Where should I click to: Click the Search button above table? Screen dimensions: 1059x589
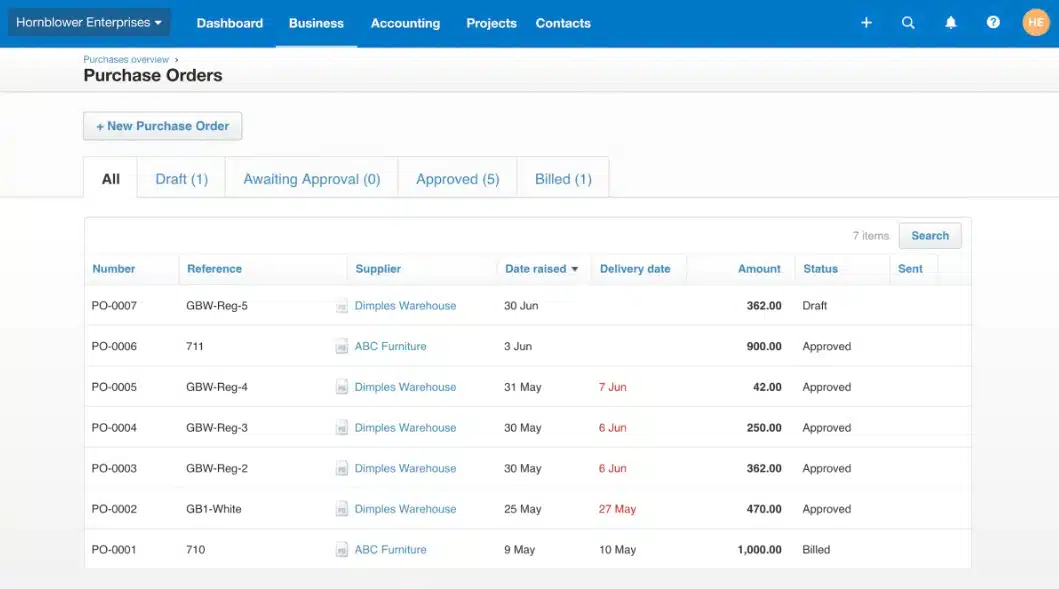point(930,236)
